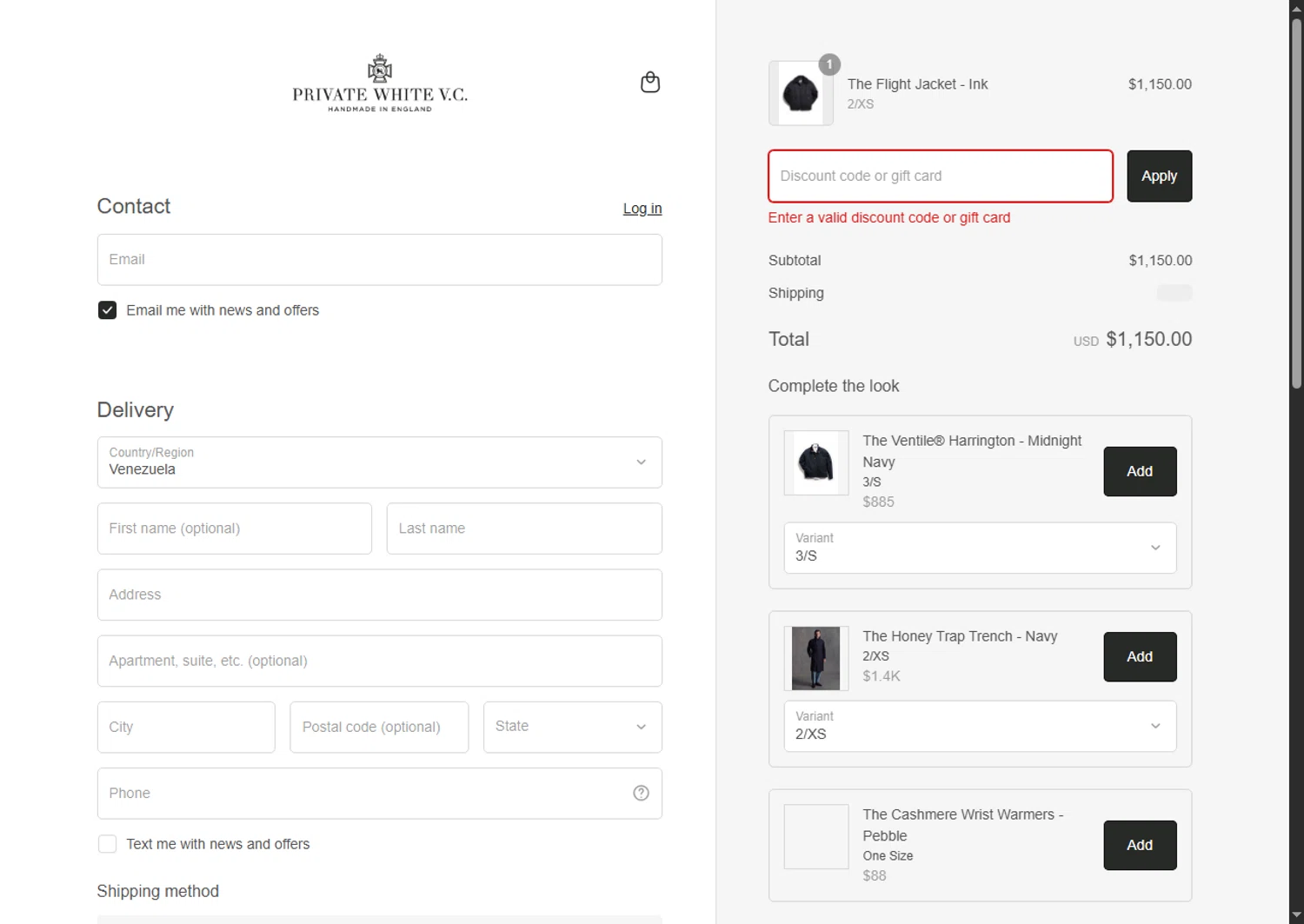The width and height of the screenshot is (1304, 924).
Task: Click the Apartment, suite, etc. field
Action: (x=380, y=661)
